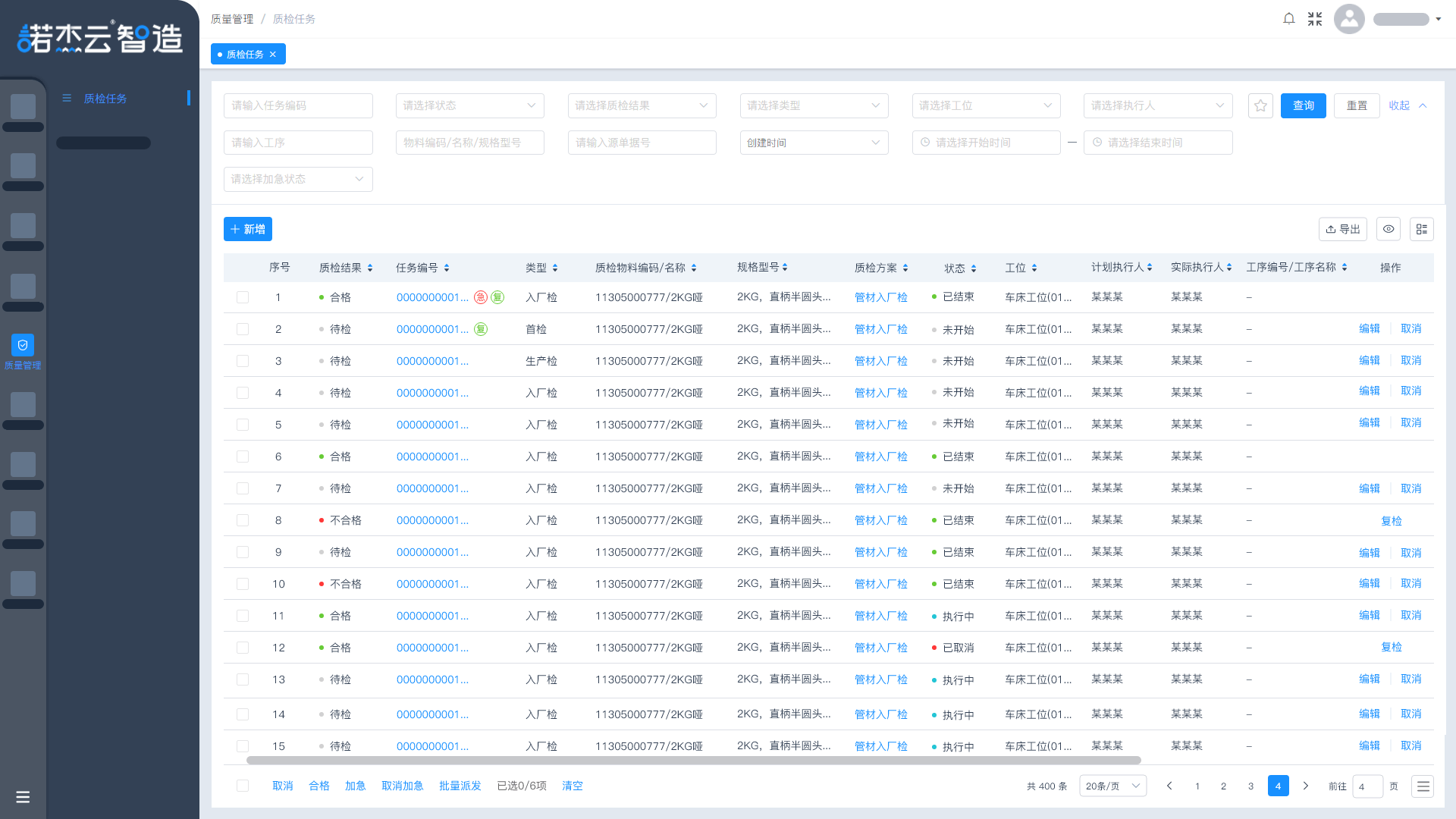Click the 新增 button

248,229
